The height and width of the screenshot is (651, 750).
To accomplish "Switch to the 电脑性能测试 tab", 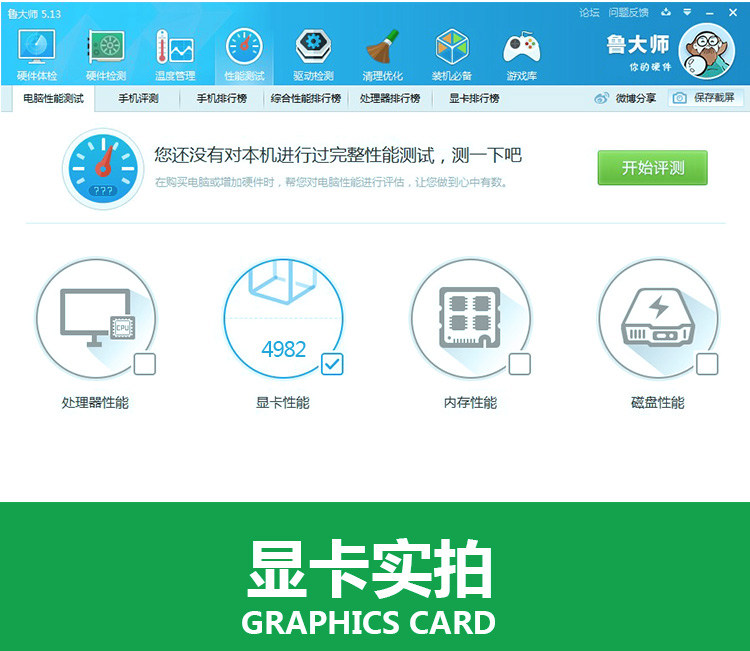I will pos(54,99).
